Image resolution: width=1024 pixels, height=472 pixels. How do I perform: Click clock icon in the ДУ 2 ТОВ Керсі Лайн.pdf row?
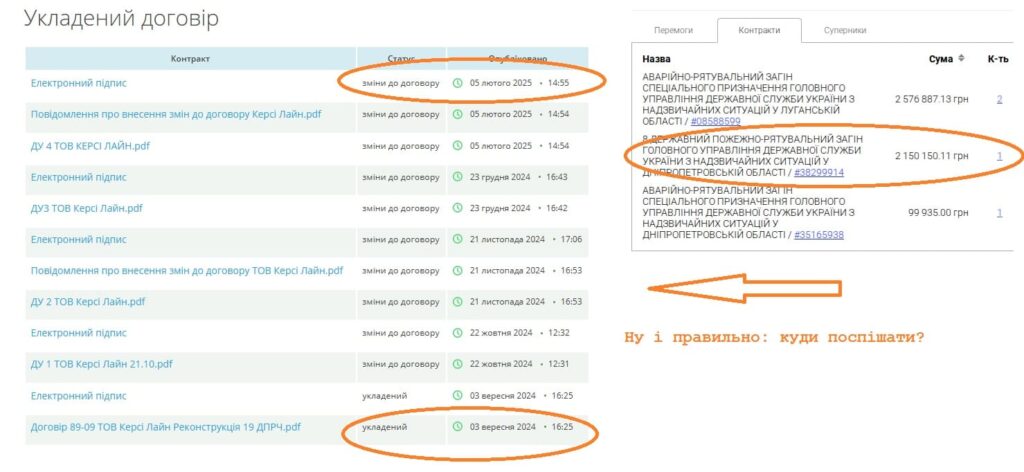[x=458, y=301]
